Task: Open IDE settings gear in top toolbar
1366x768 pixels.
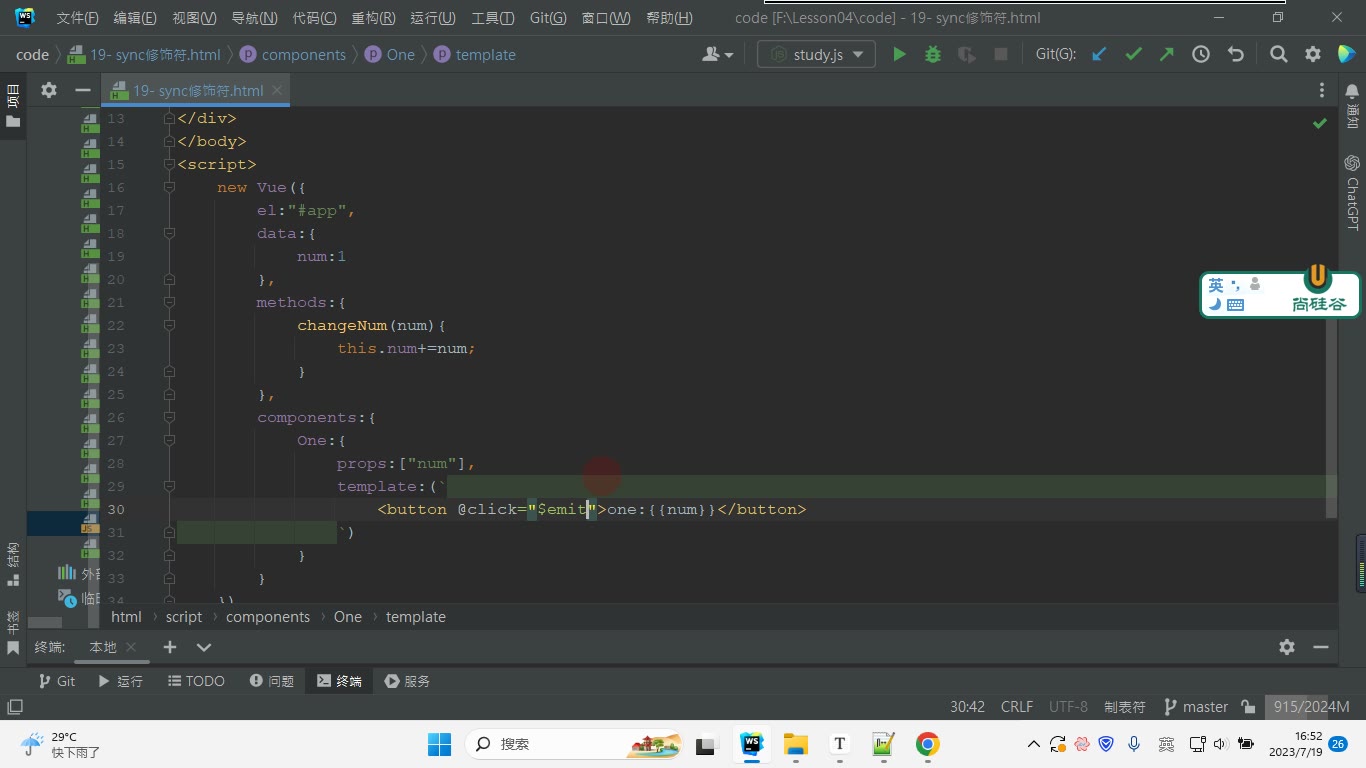Action: click(1313, 55)
